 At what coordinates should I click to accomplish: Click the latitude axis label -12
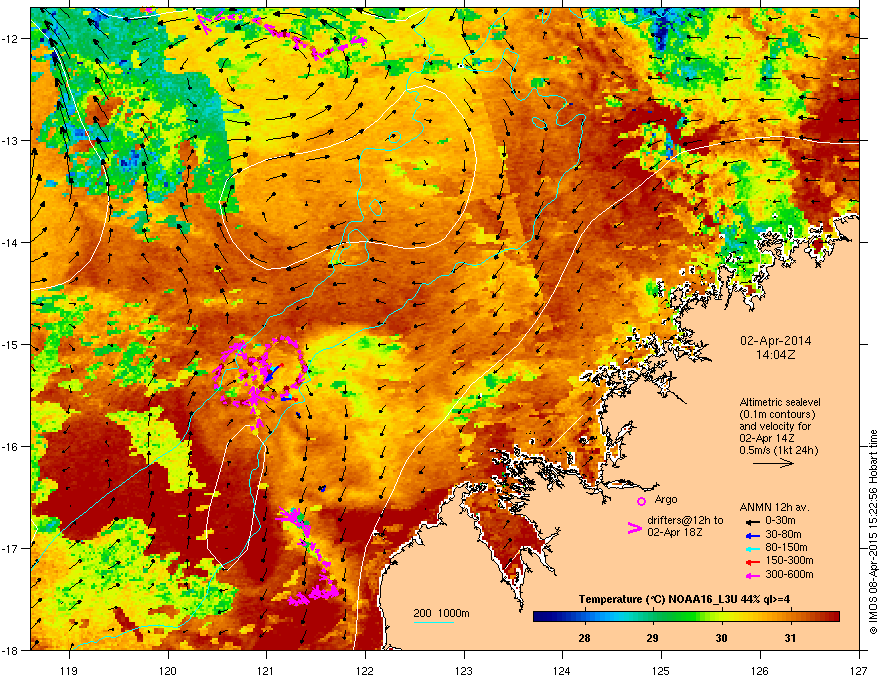point(11,39)
